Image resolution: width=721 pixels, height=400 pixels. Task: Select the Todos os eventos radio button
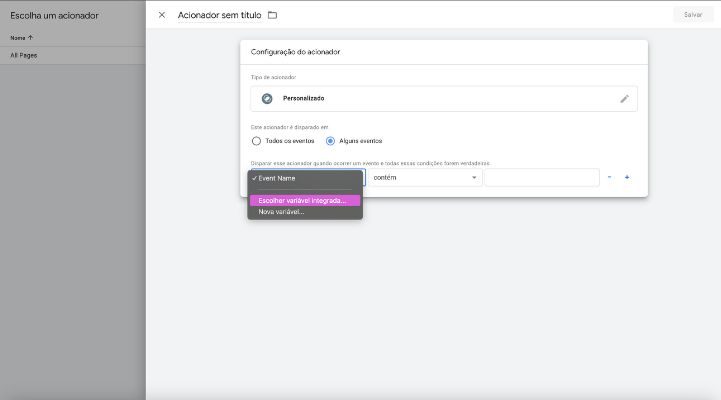click(x=256, y=141)
